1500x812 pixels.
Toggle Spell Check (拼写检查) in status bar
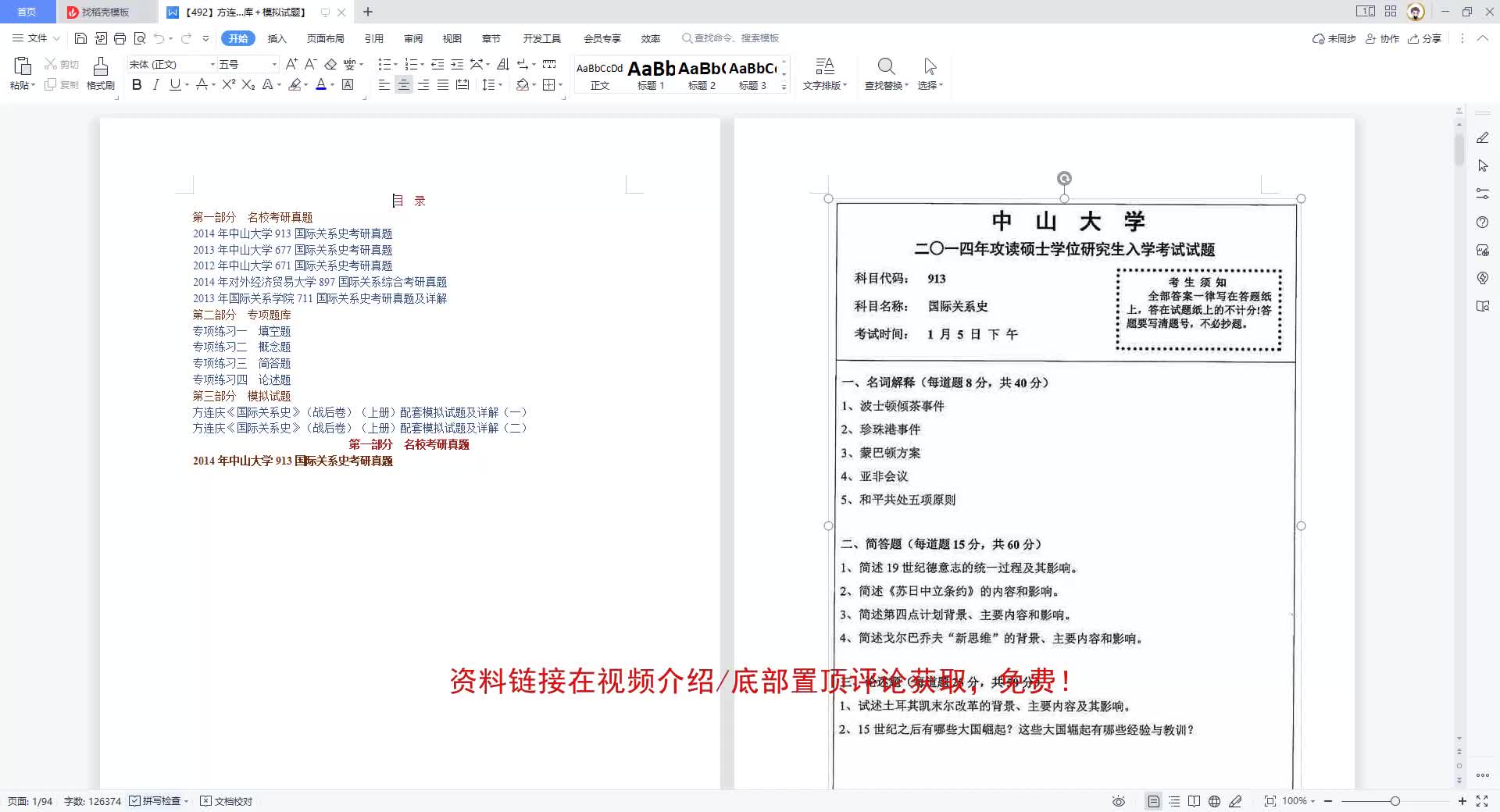pos(159,801)
